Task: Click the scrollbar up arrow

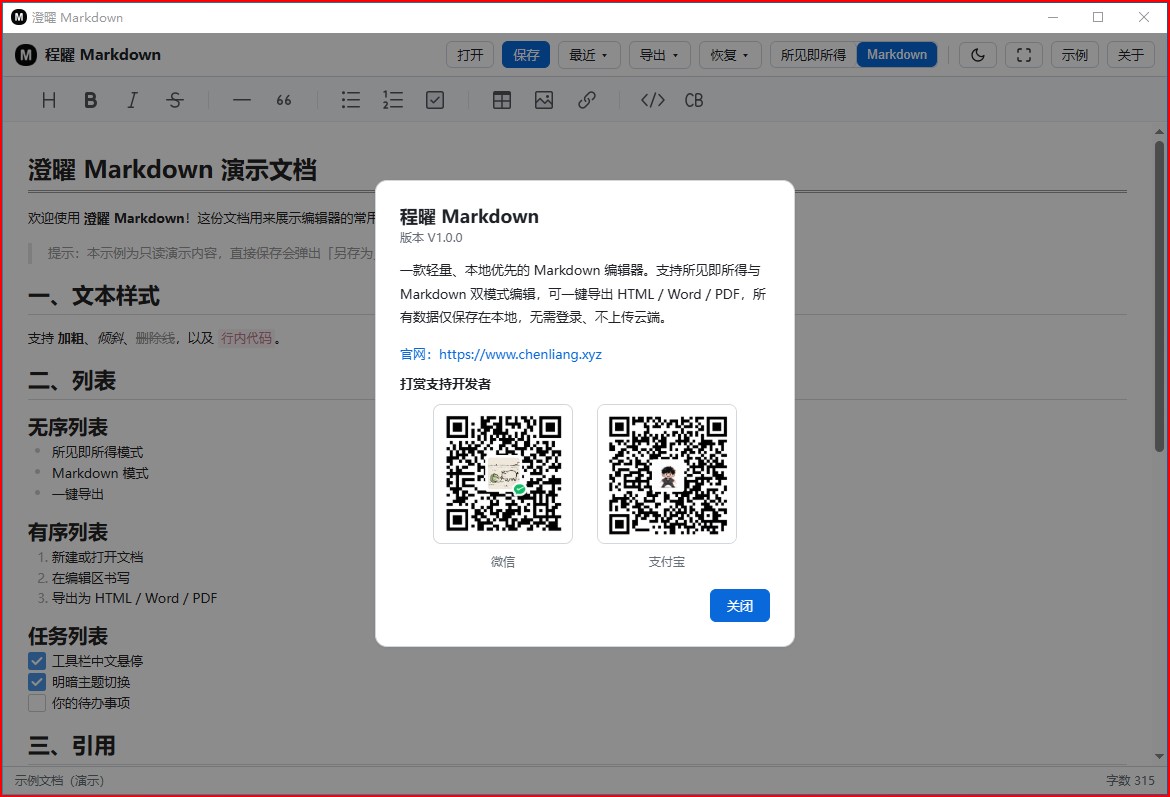Action: tap(1159, 132)
